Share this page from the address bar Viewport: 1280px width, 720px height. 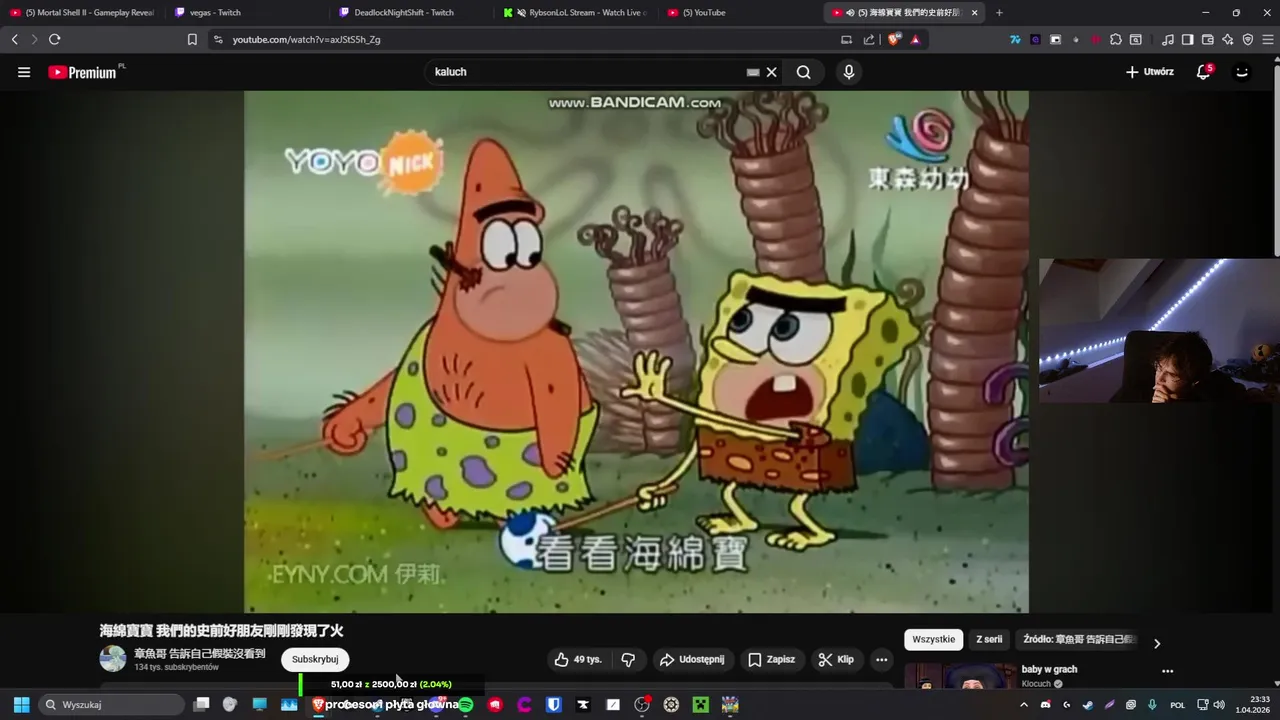pyautogui.click(x=868, y=39)
